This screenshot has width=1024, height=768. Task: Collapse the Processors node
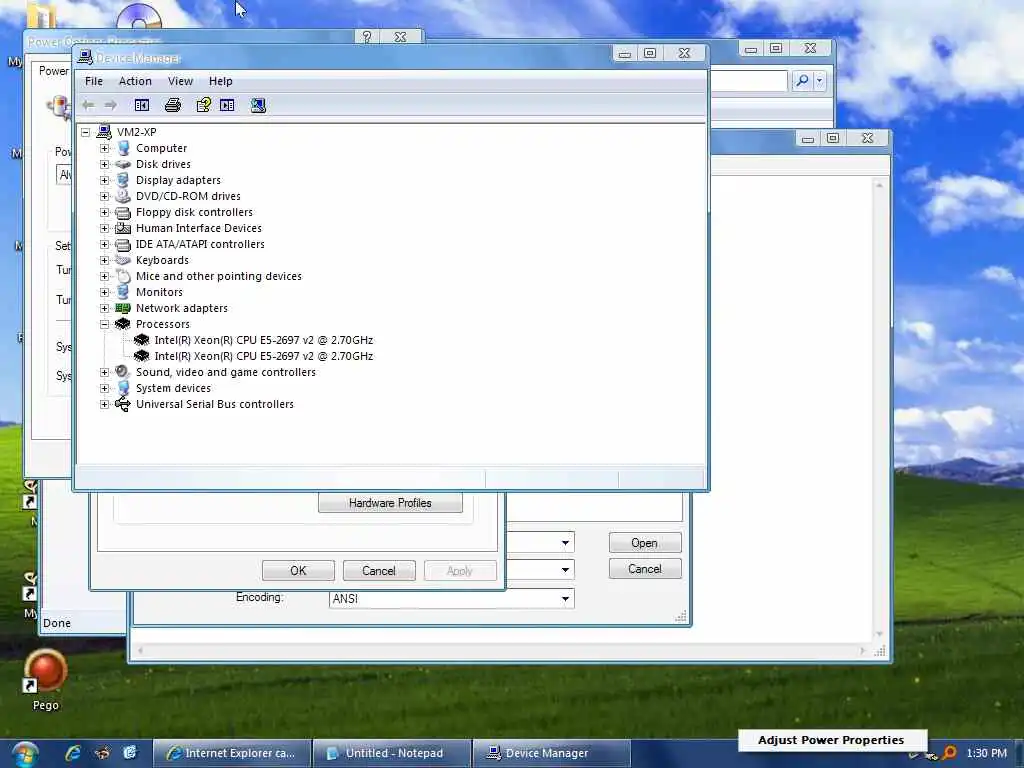coord(104,324)
